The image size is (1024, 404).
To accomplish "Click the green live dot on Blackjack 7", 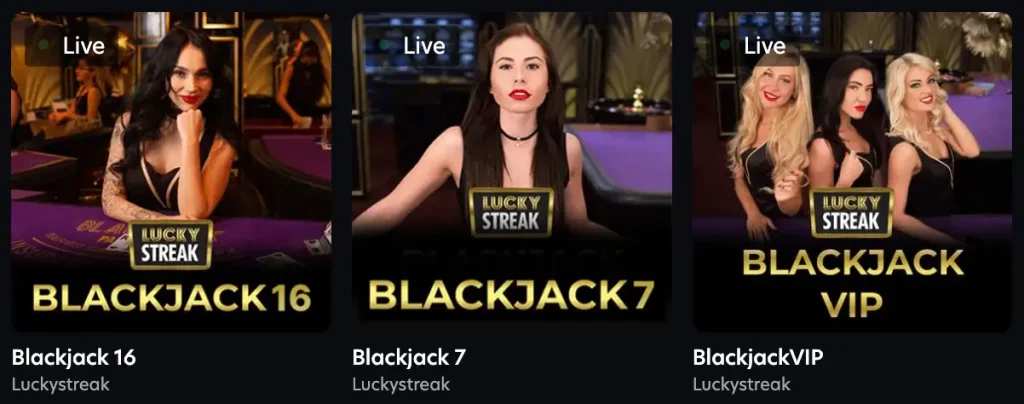I will point(385,46).
